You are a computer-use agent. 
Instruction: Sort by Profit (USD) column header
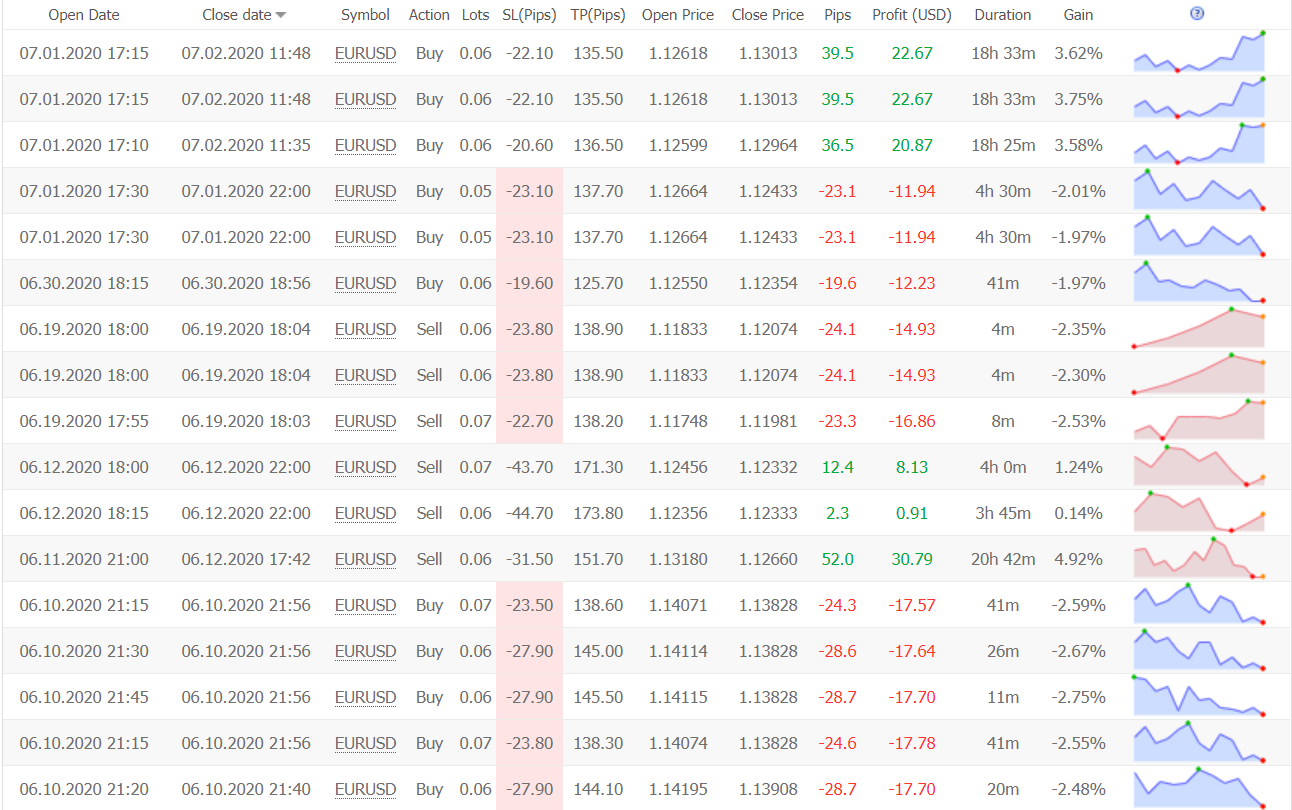912,15
